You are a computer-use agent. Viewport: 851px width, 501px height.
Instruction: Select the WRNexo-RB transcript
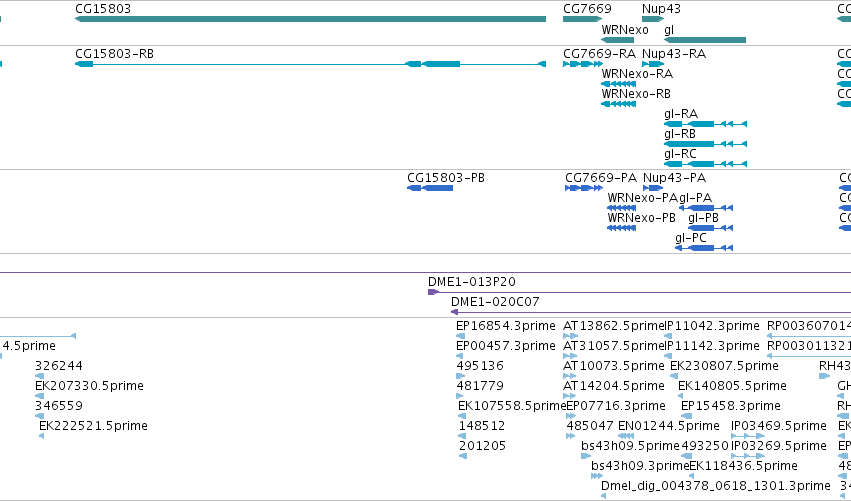619,104
